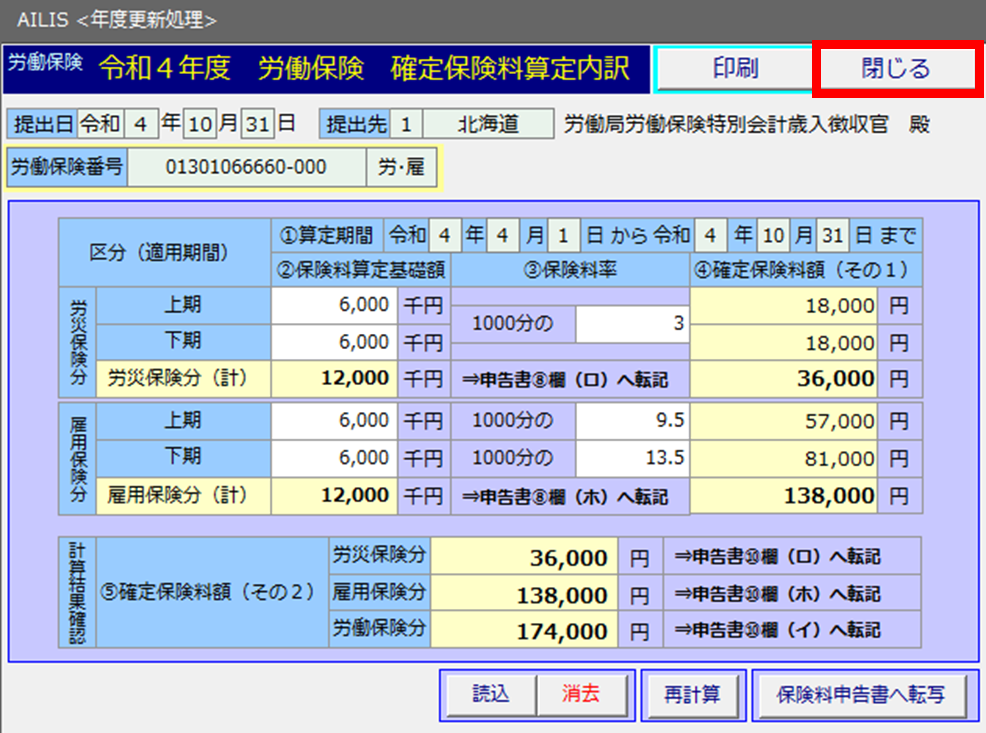The height and width of the screenshot is (733, 986).
Task: Click the 提出先 code field showing 1
Action: 406,125
